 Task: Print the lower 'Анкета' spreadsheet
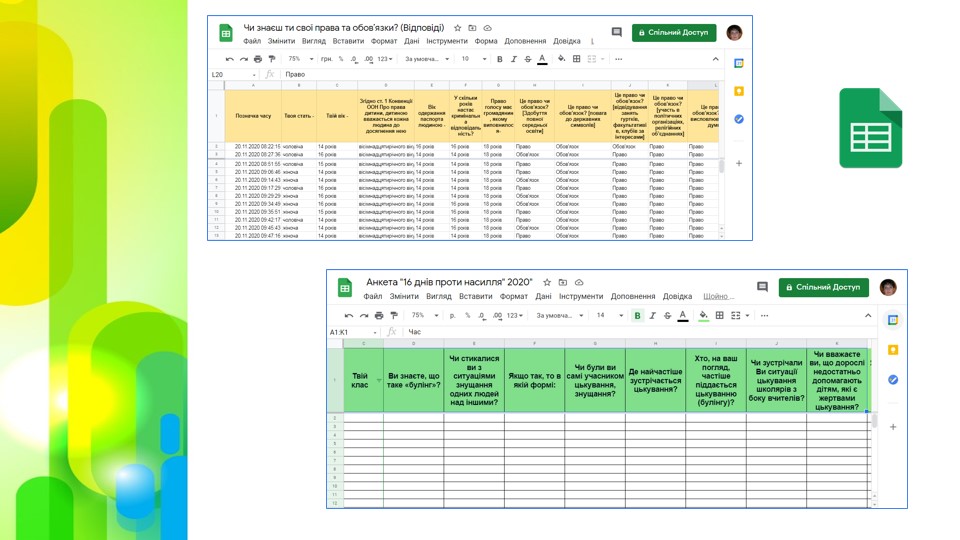[379, 316]
